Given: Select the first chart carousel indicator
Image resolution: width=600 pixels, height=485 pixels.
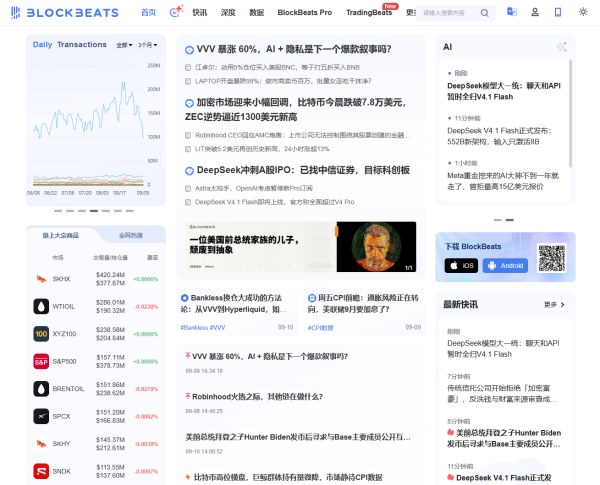Looking at the screenshot, I should pyautogui.click(x=58, y=211).
